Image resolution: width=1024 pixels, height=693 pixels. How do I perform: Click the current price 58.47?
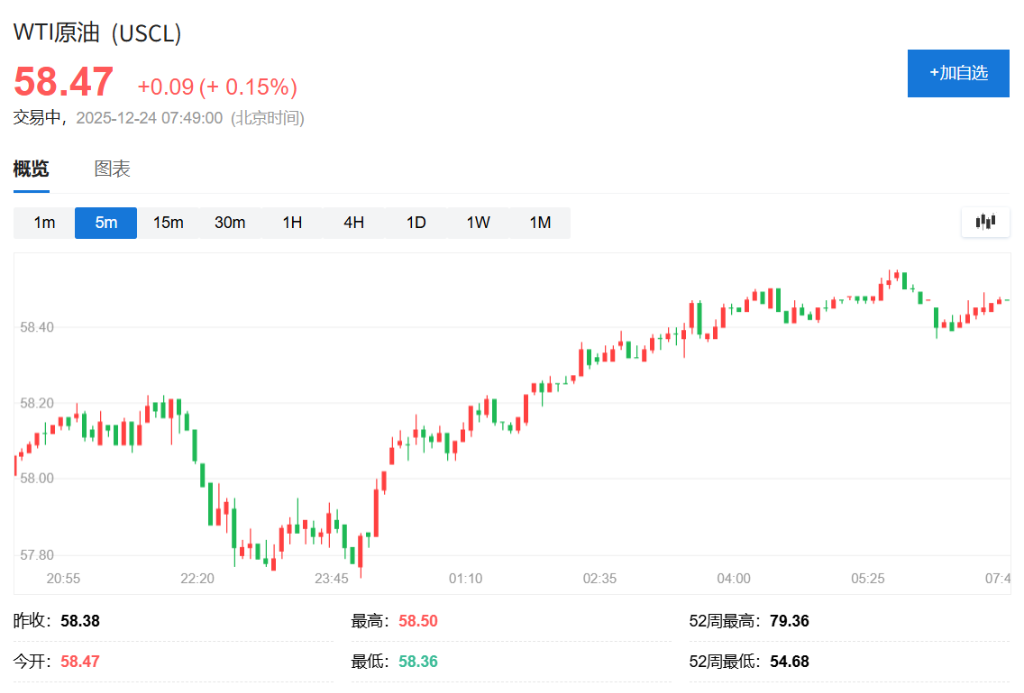coord(63,82)
